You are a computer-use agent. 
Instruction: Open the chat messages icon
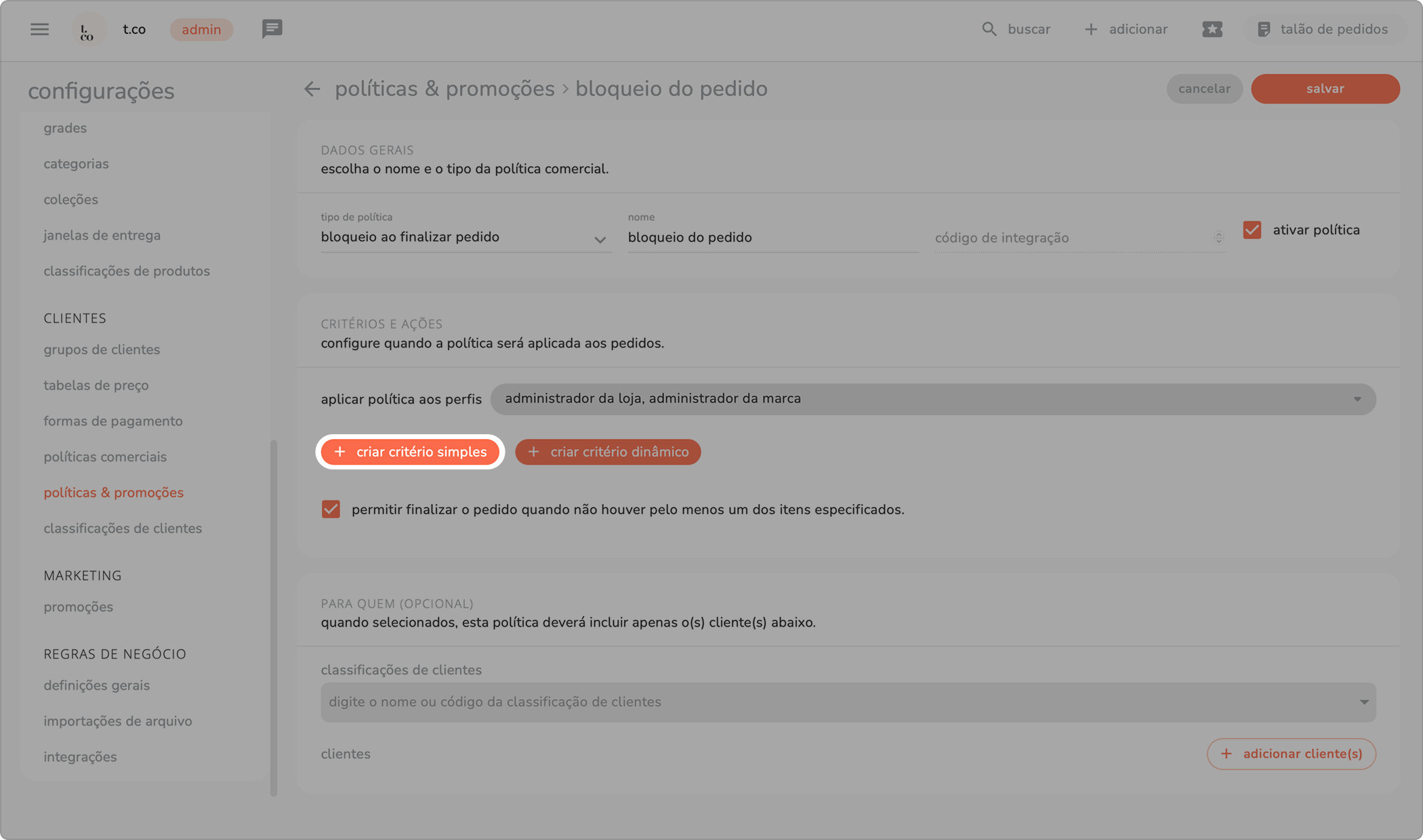point(272,29)
